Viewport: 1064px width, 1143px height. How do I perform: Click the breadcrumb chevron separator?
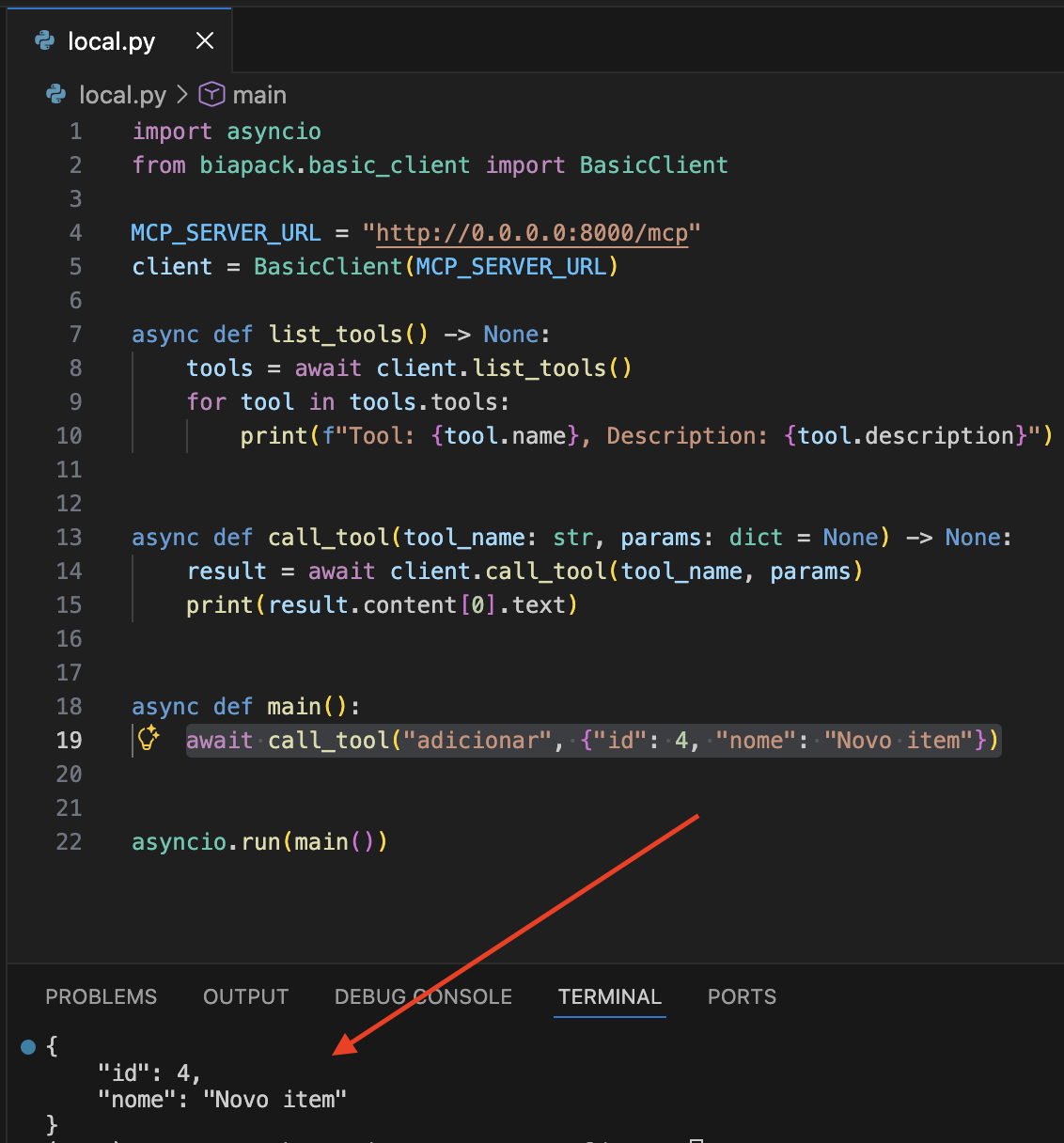pyautogui.click(x=182, y=95)
